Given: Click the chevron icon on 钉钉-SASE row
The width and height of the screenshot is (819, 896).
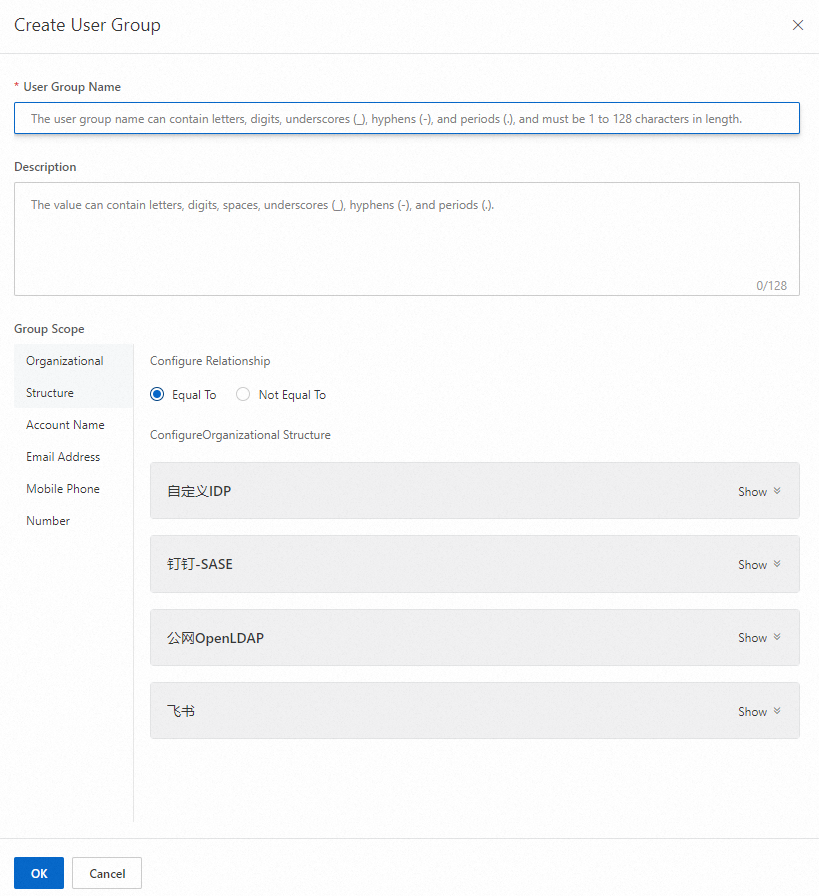Looking at the screenshot, I should pyautogui.click(x=777, y=564).
